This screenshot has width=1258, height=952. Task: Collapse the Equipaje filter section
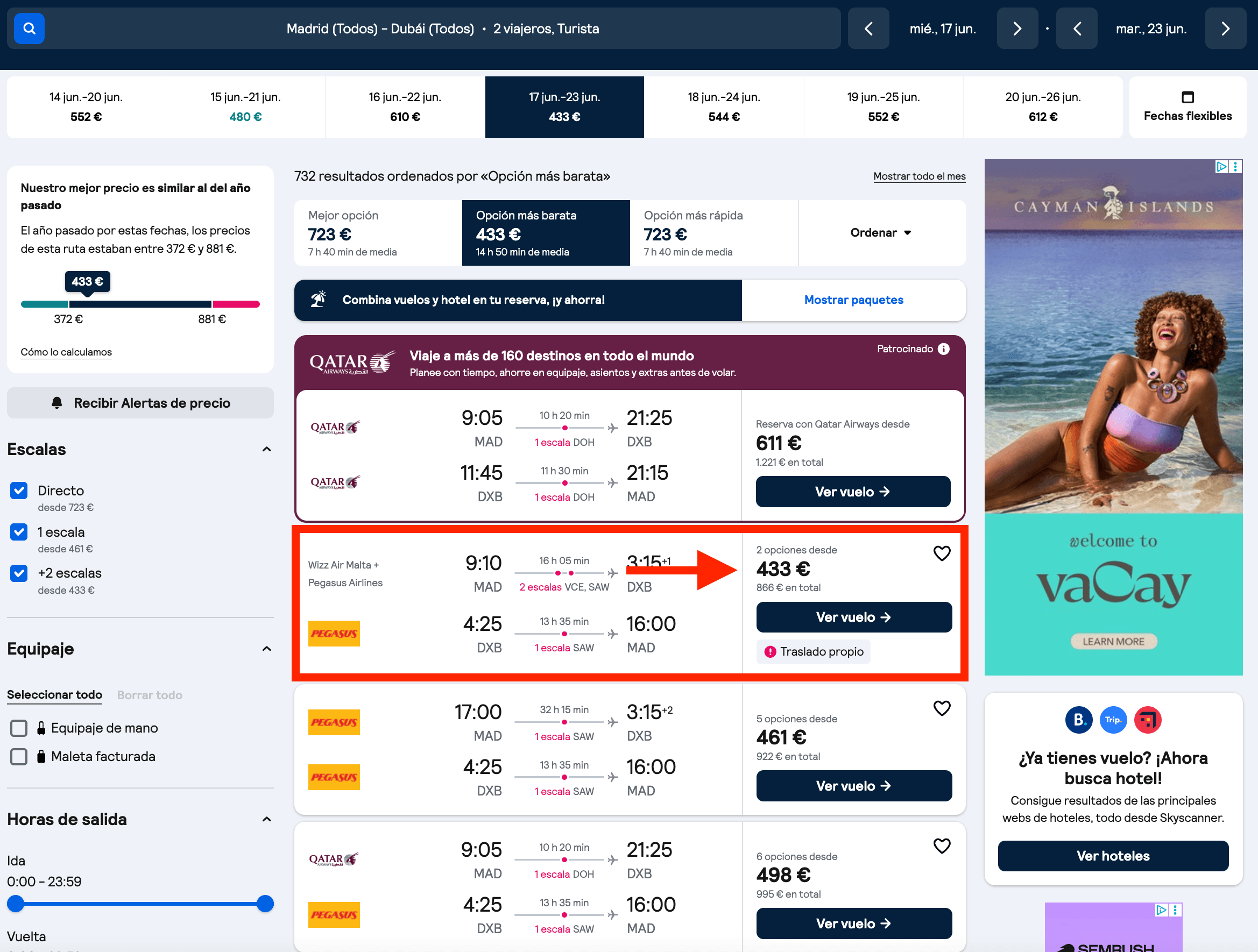267,649
